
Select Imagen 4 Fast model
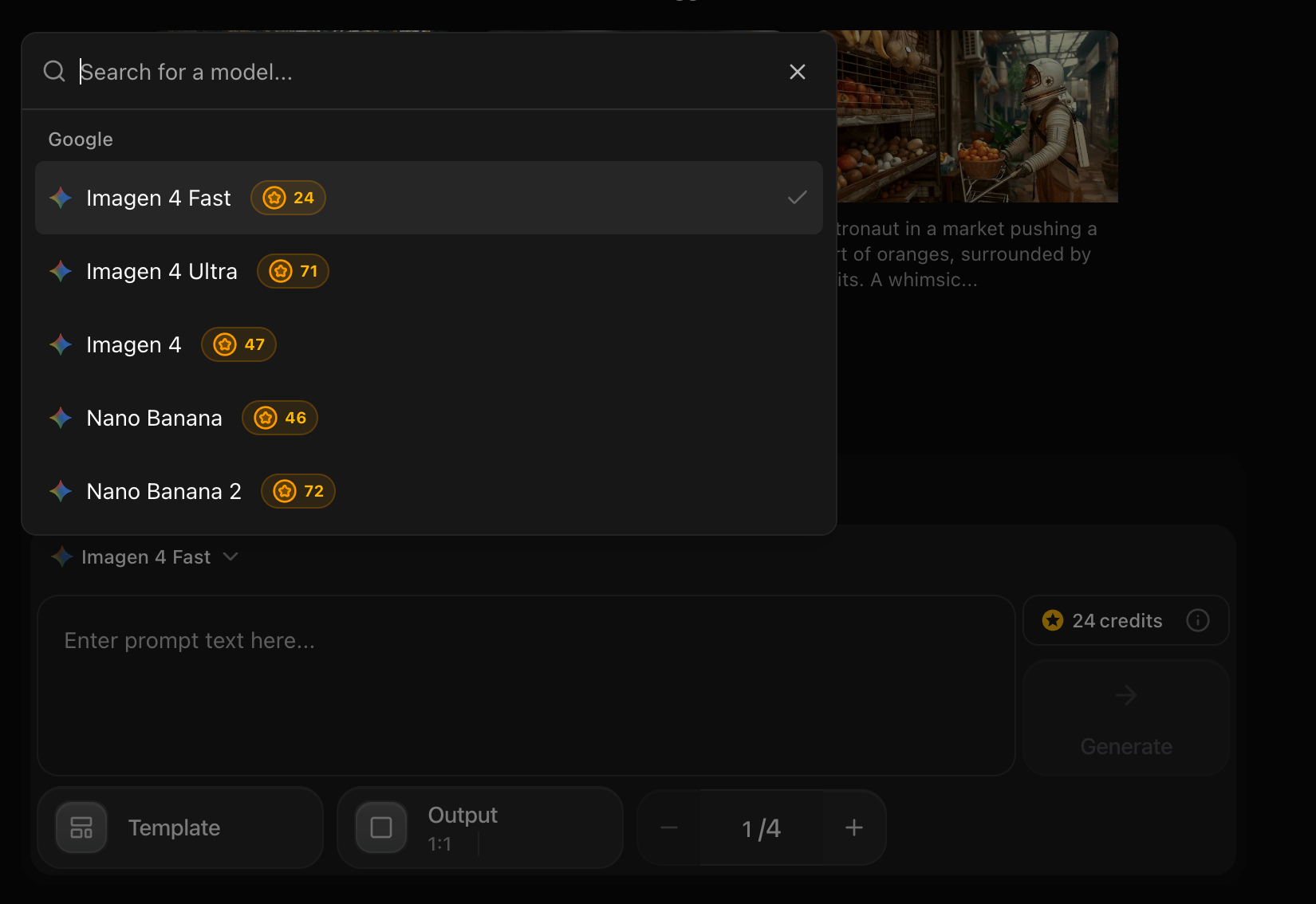pyautogui.click(x=429, y=198)
